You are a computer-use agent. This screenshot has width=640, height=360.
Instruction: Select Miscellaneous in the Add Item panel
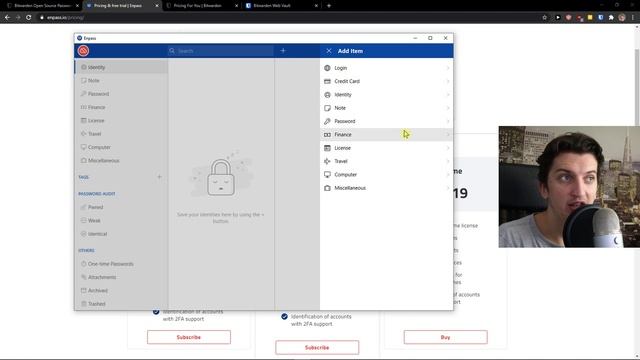(386, 188)
